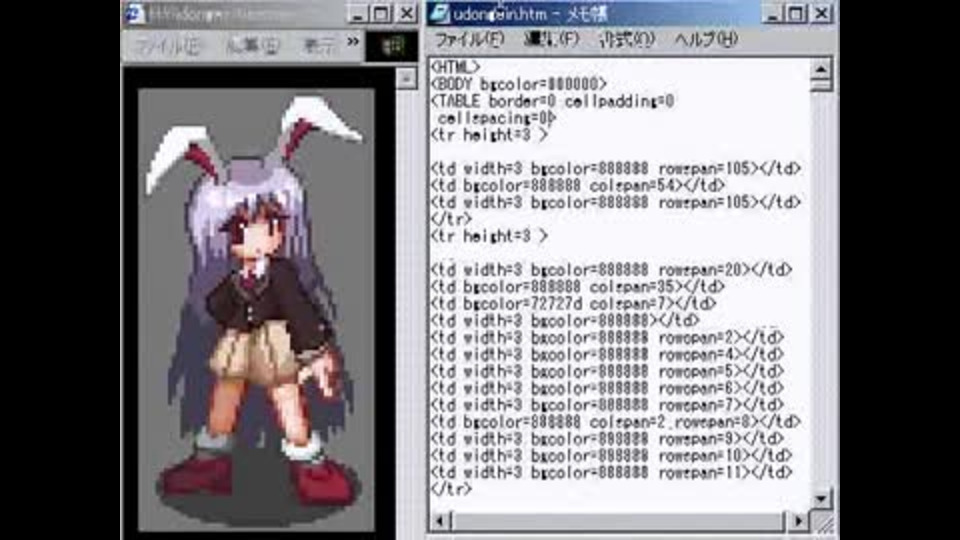Viewport: 960px width, 540px height.
Task: Click the <BODY bgcolor=000000> line
Action: coord(519,84)
